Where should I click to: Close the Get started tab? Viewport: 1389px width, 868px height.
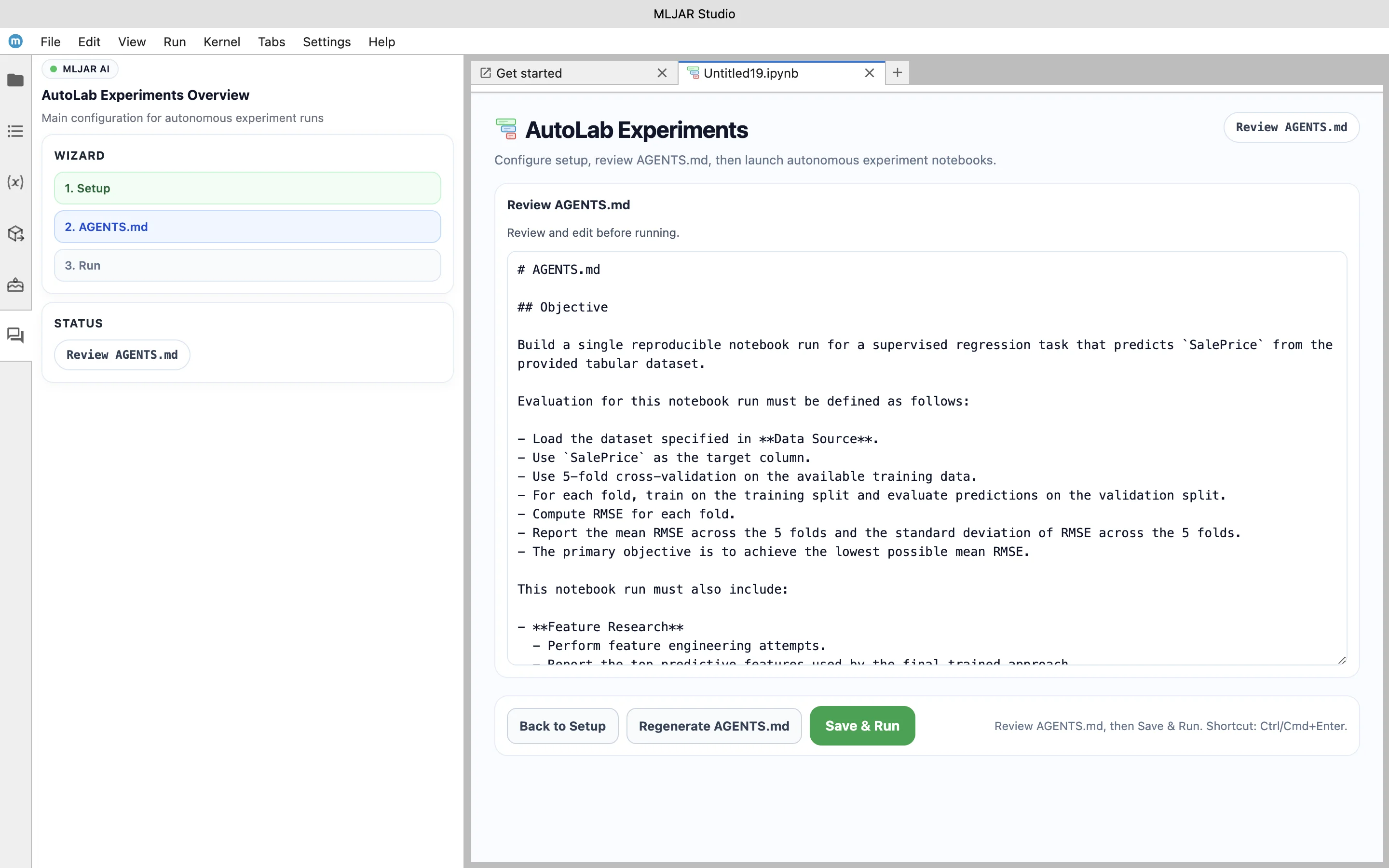coord(662,73)
